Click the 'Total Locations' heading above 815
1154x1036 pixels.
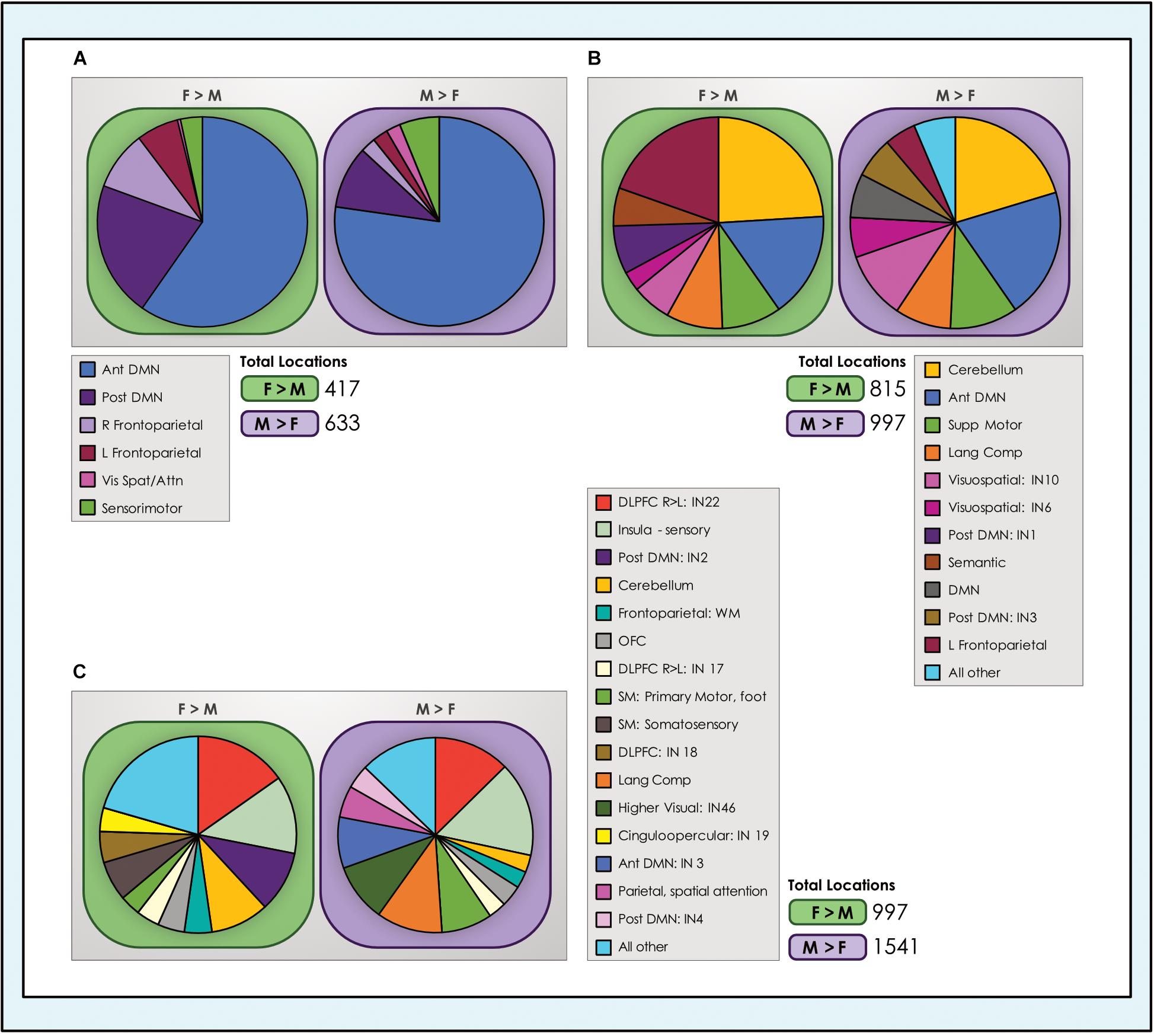click(x=852, y=362)
